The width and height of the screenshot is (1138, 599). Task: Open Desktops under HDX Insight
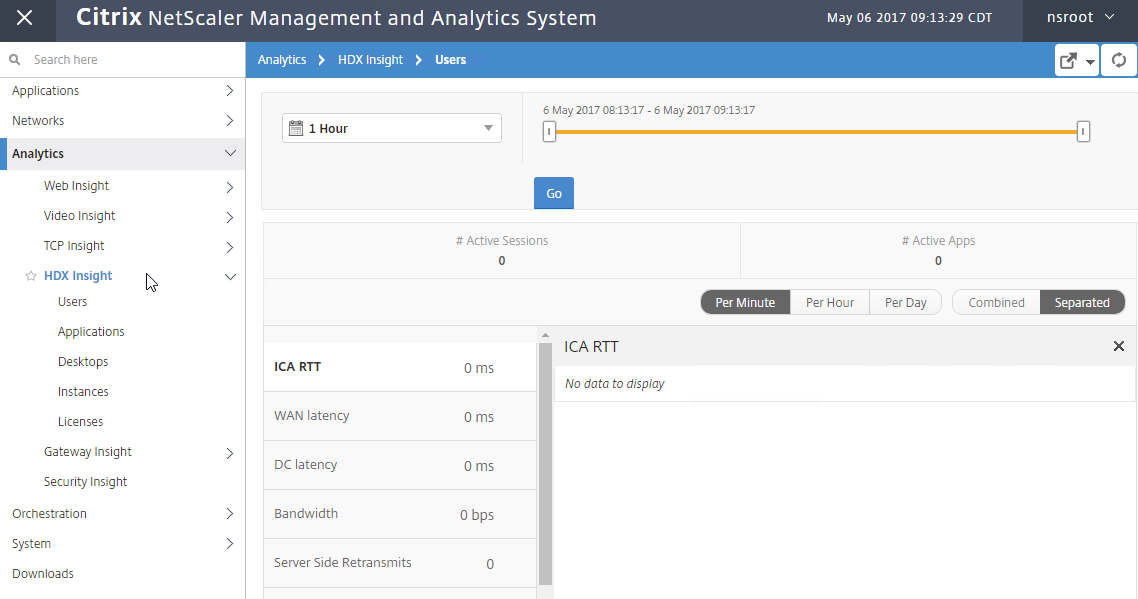pyautogui.click(x=83, y=362)
